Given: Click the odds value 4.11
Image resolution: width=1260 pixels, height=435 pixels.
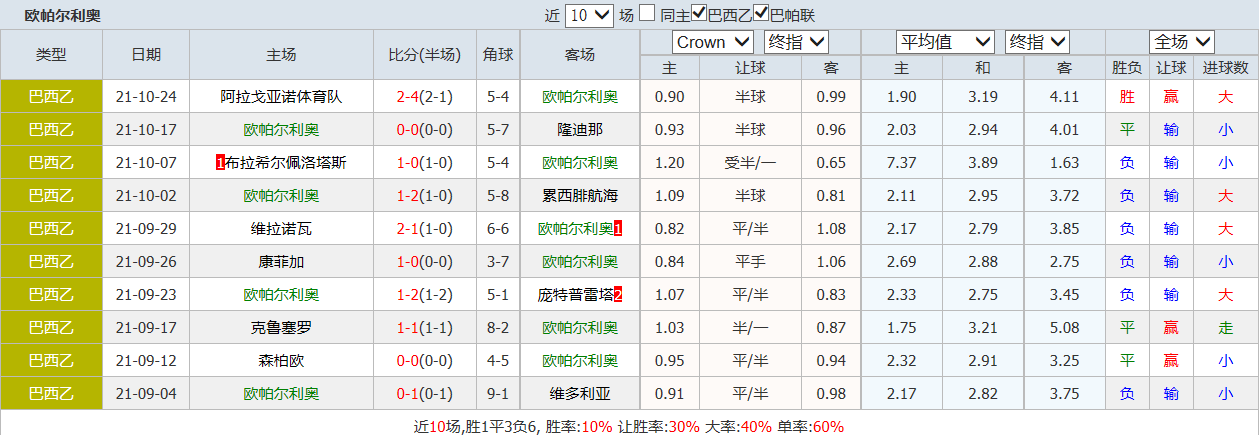Looking at the screenshot, I should click(x=1064, y=97).
